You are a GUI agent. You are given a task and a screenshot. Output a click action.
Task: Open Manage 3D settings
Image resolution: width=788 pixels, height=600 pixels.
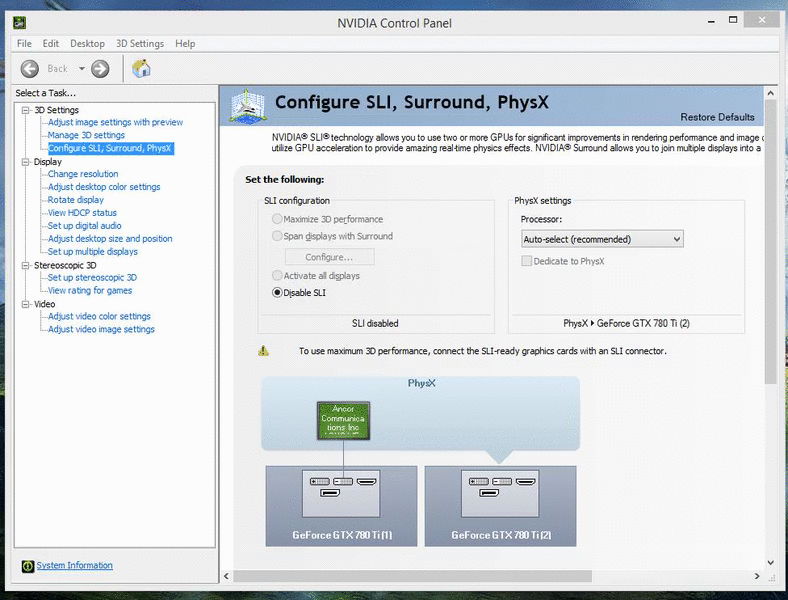coord(86,135)
